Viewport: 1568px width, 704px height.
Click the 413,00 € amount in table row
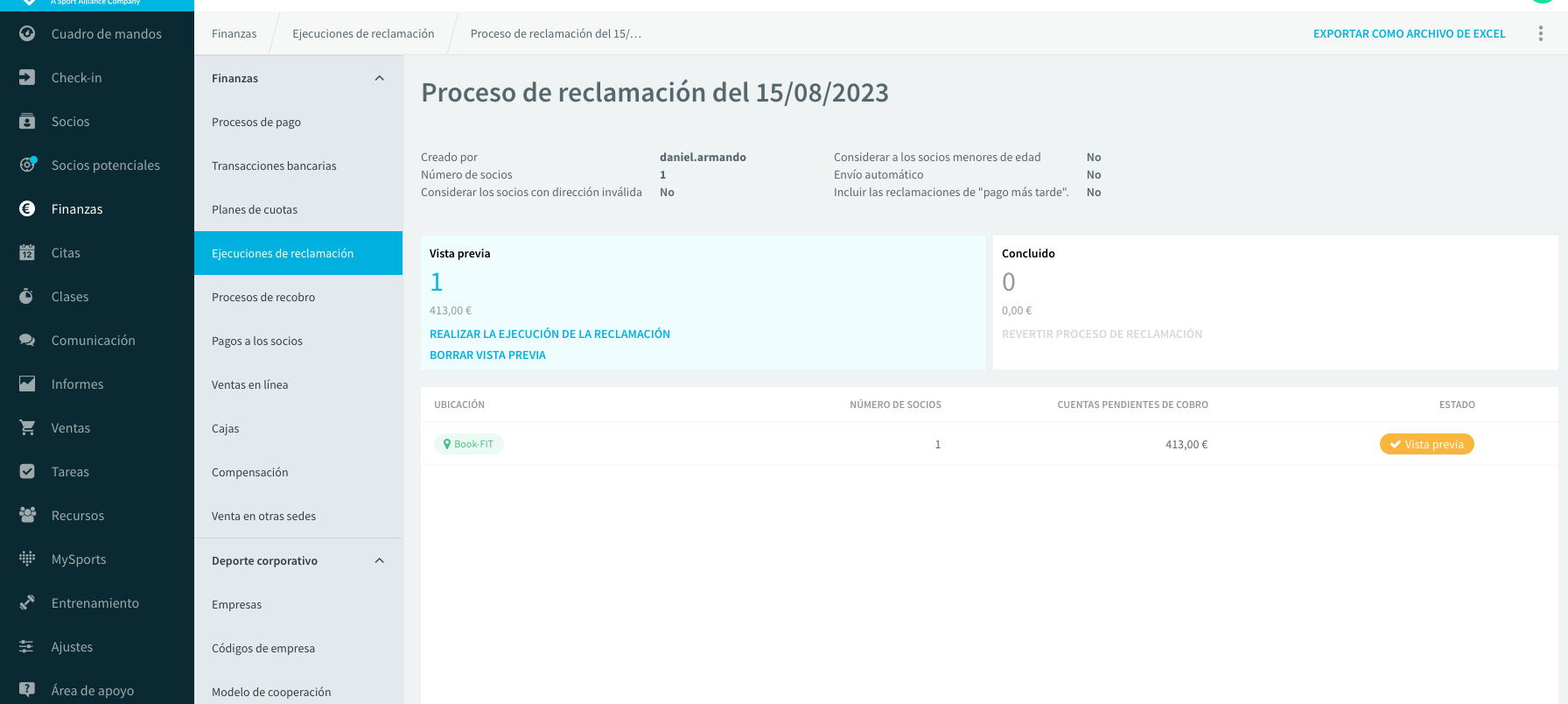coord(1186,444)
